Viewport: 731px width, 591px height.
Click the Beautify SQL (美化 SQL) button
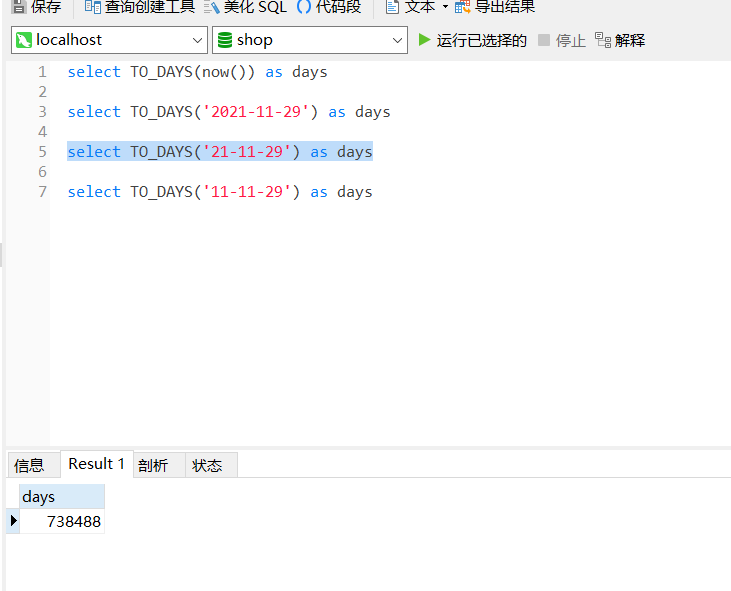(245, 7)
